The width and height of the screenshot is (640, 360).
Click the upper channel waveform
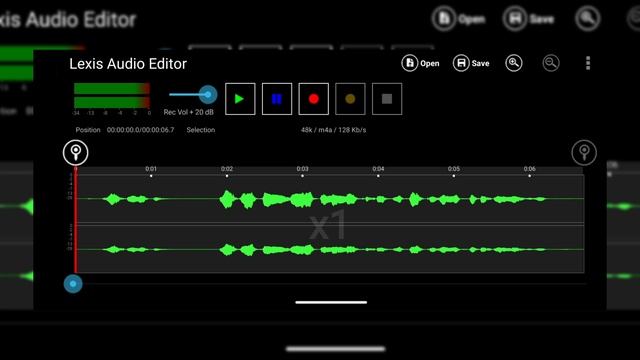point(330,199)
